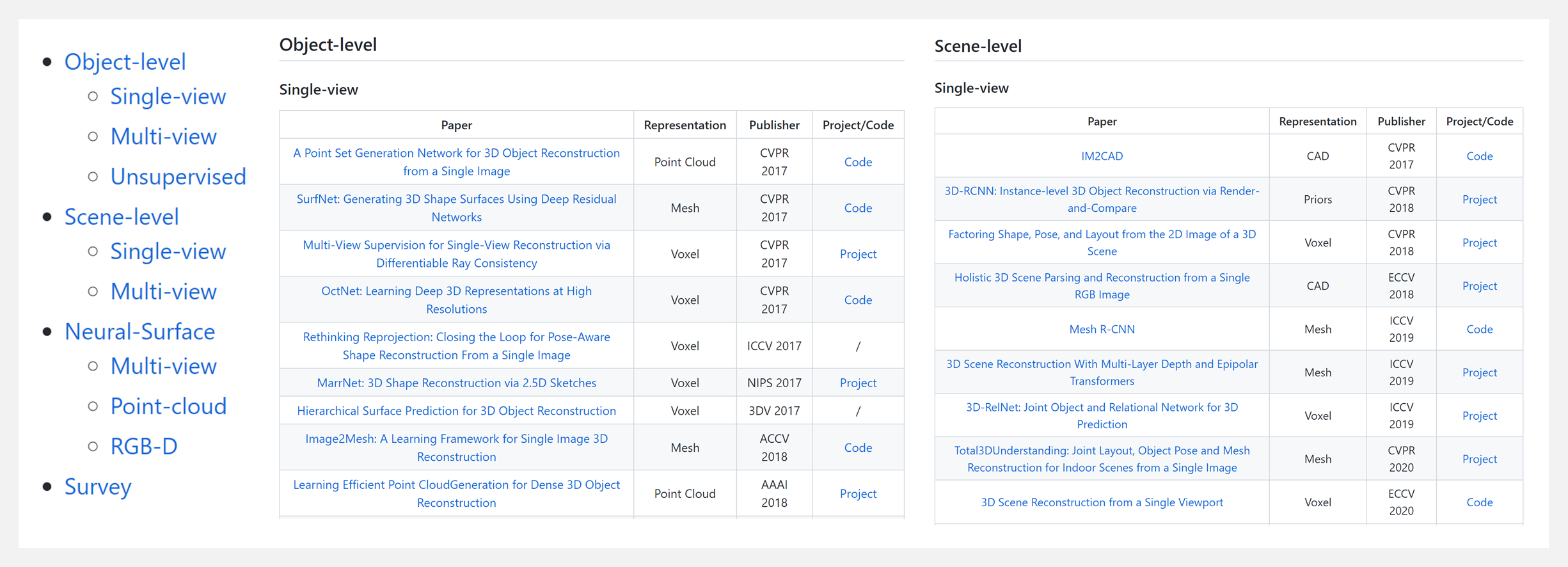This screenshot has height=567, width=1568.
Task: Open Code link for IM2CAD
Action: pyautogui.click(x=1479, y=156)
